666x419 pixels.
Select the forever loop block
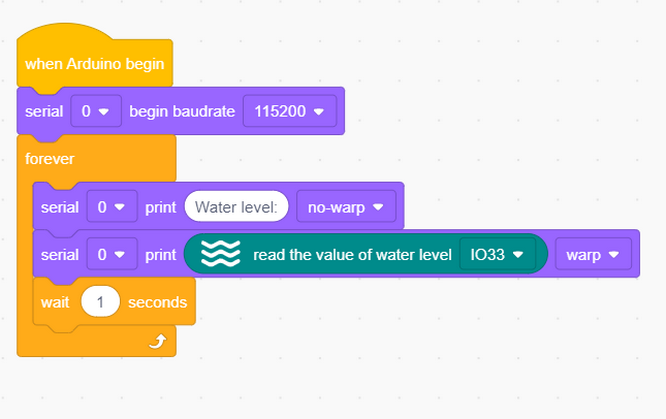[49, 159]
